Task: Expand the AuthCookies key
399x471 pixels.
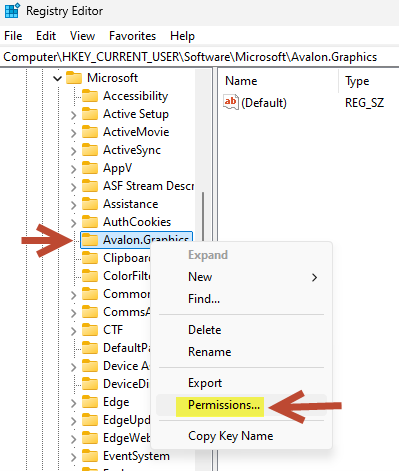Action: 73,223
